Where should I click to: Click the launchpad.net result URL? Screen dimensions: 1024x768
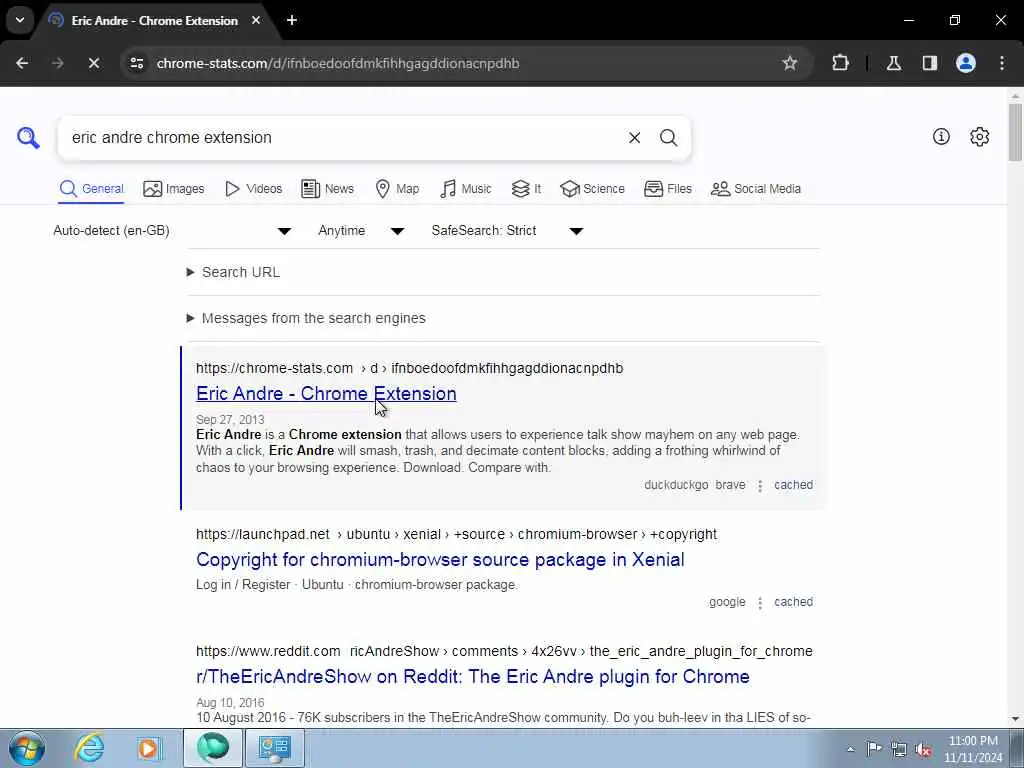456,534
